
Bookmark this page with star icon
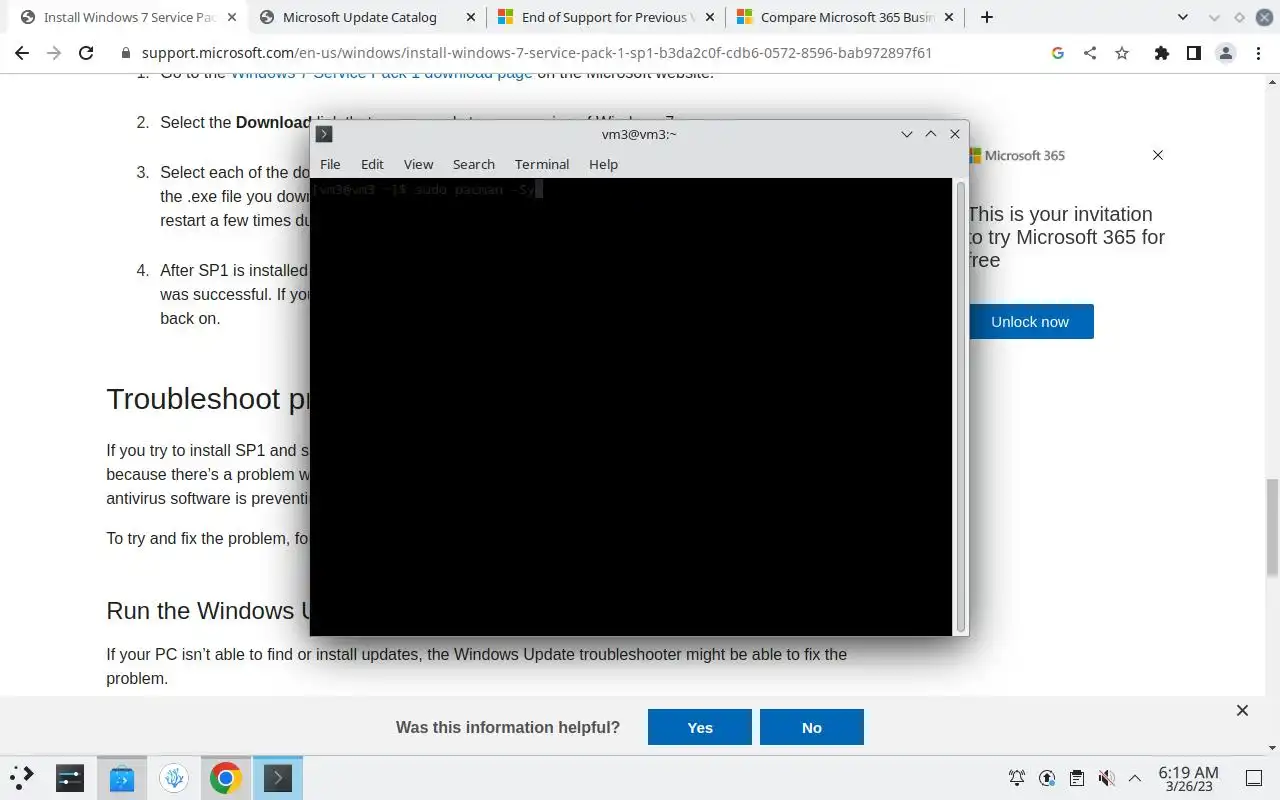1122,53
